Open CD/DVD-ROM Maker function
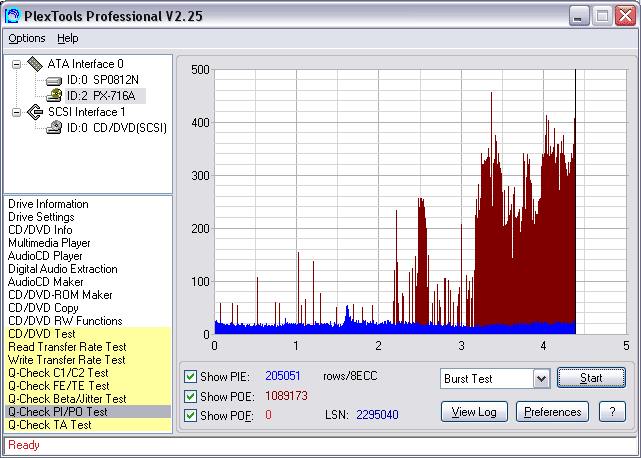 [60, 295]
